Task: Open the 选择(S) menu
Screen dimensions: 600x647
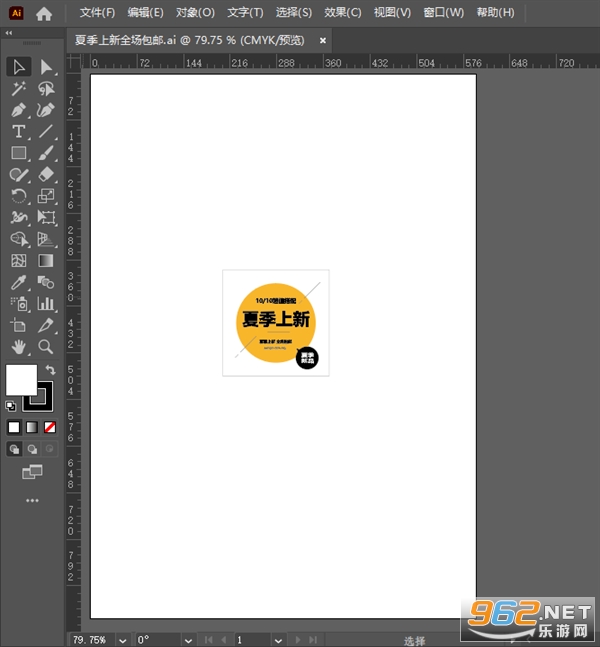Action: click(294, 13)
